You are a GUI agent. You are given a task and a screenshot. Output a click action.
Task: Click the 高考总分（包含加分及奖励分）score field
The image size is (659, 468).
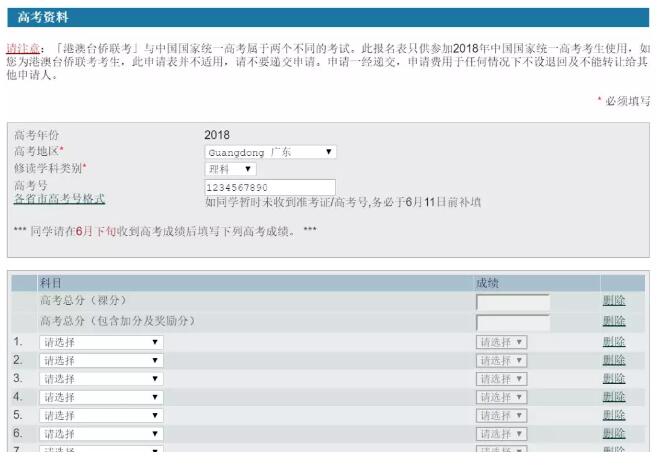[512, 322]
